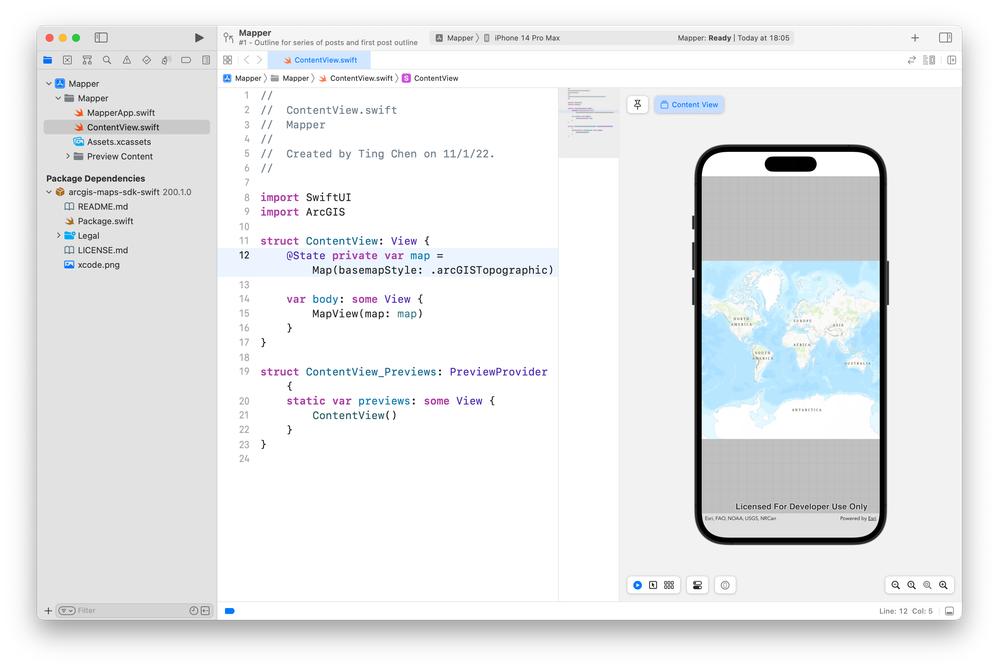Toggle the debug area button
Viewport: 999px width, 669px height.
(x=949, y=611)
